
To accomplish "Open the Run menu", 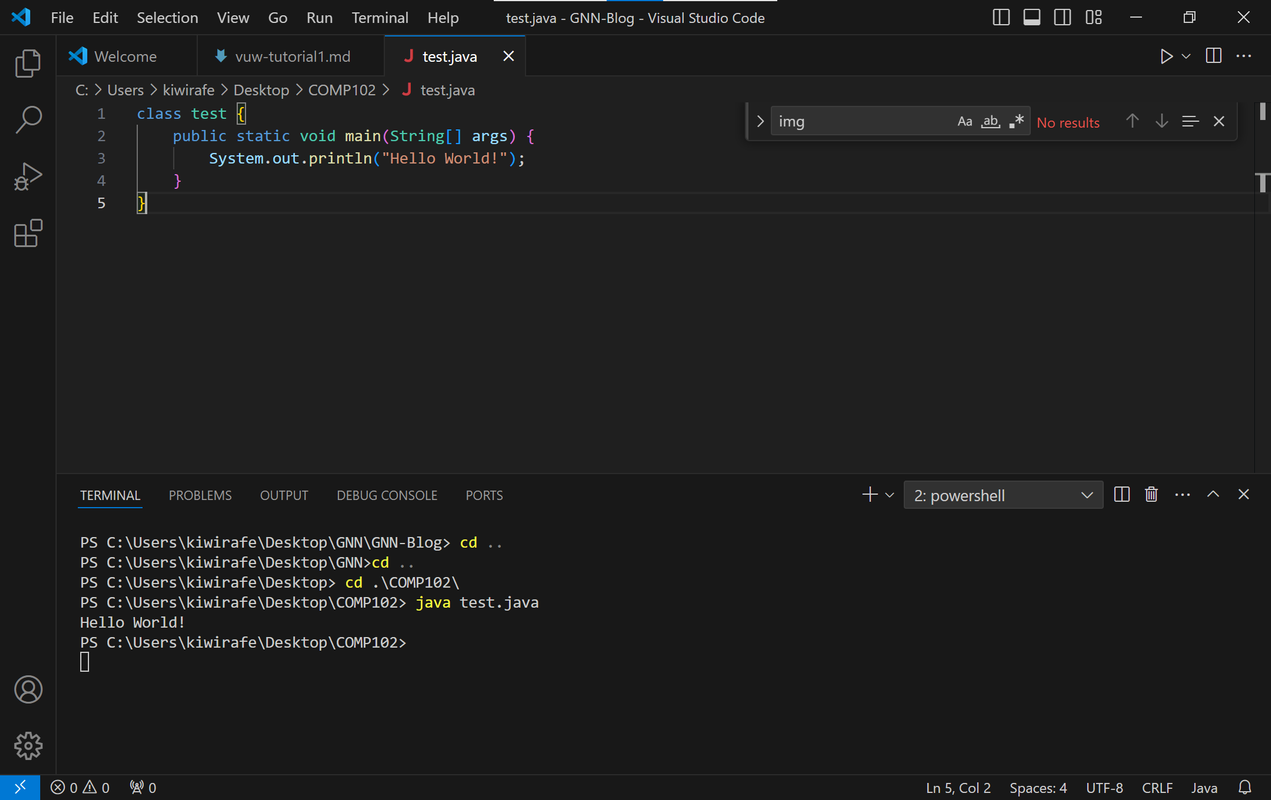I will 320,17.
